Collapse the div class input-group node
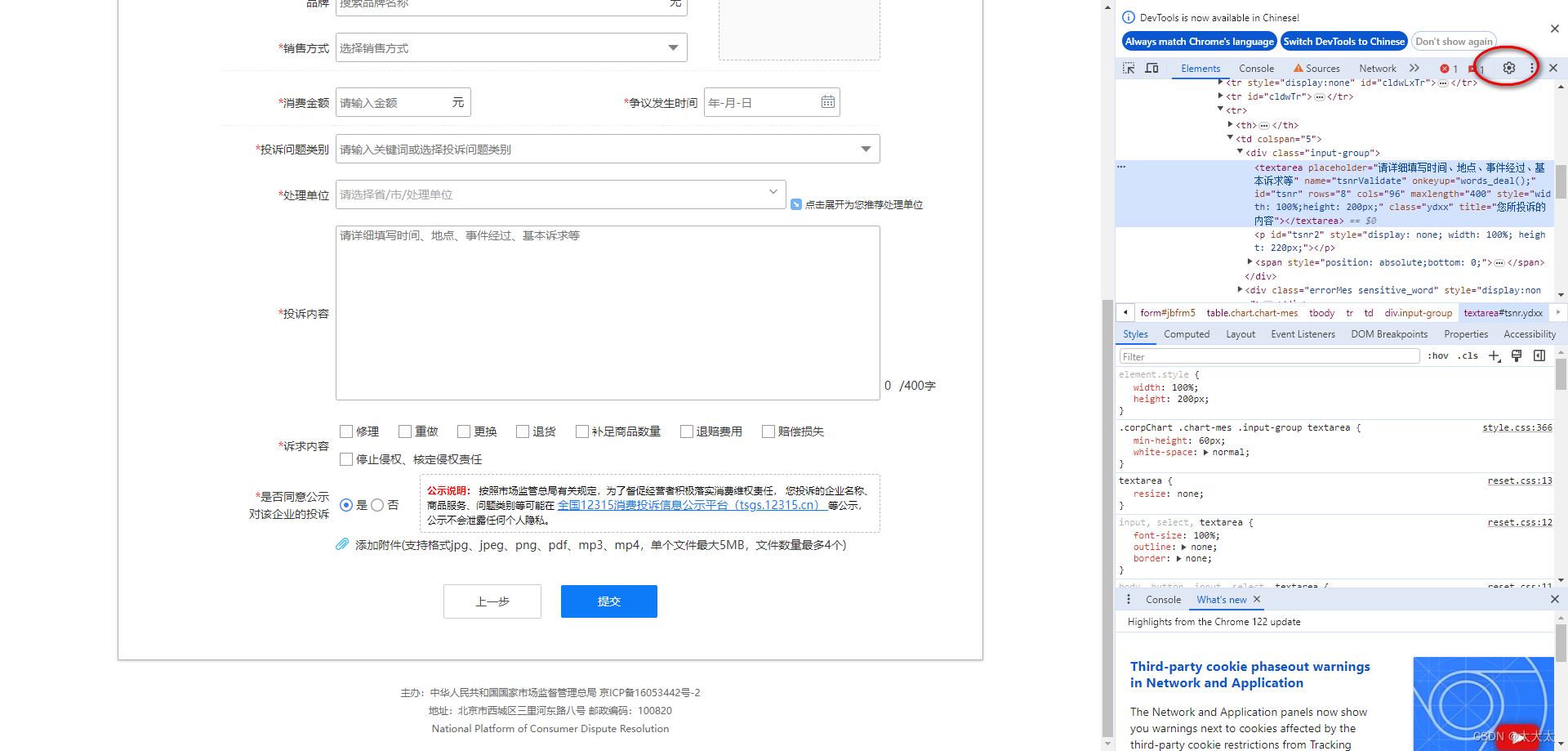1568x751 pixels. click(x=1241, y=152)
